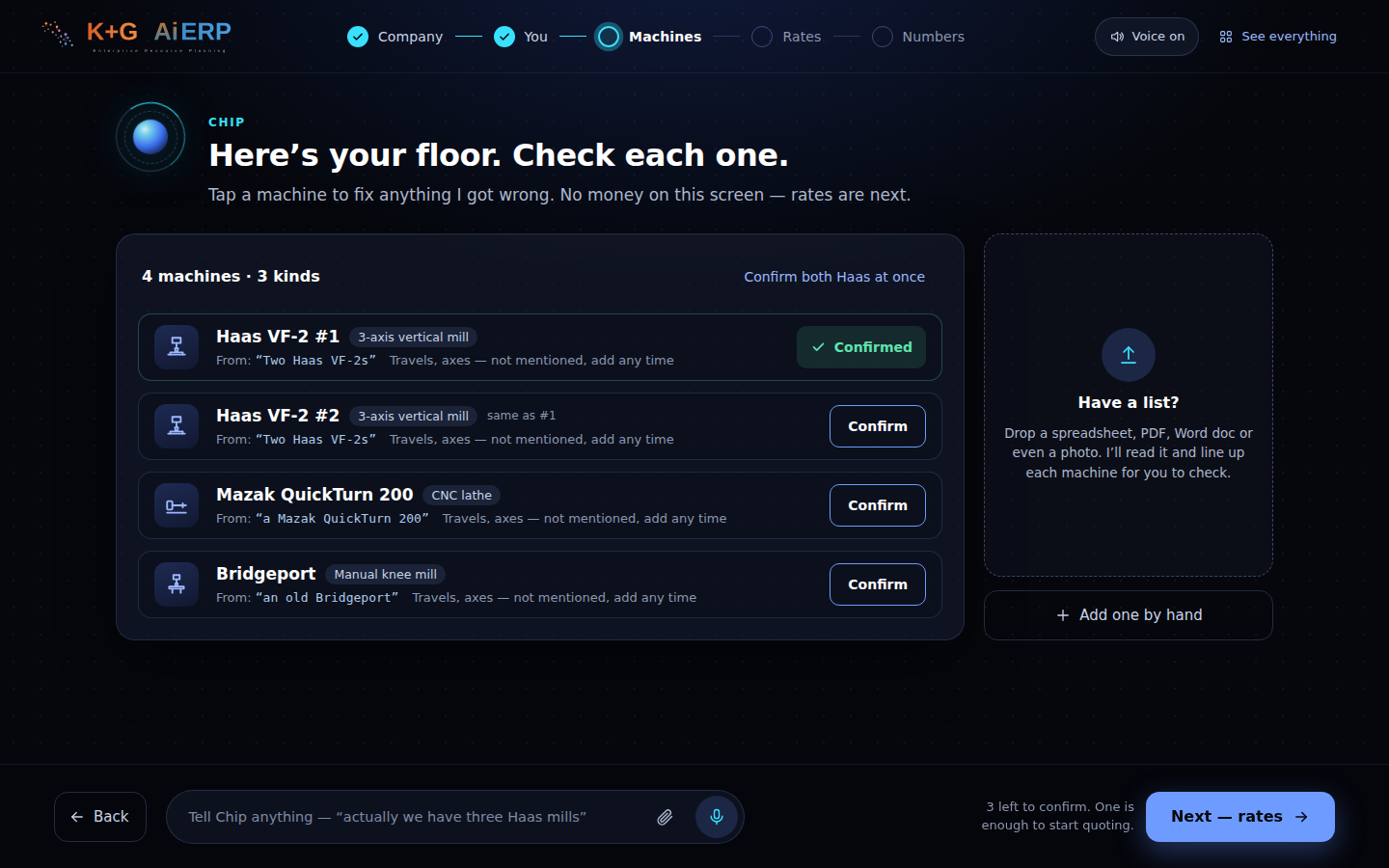The image size is (1389, 868).
Task: Select the Machines step
Action: (x=649, y=37)
